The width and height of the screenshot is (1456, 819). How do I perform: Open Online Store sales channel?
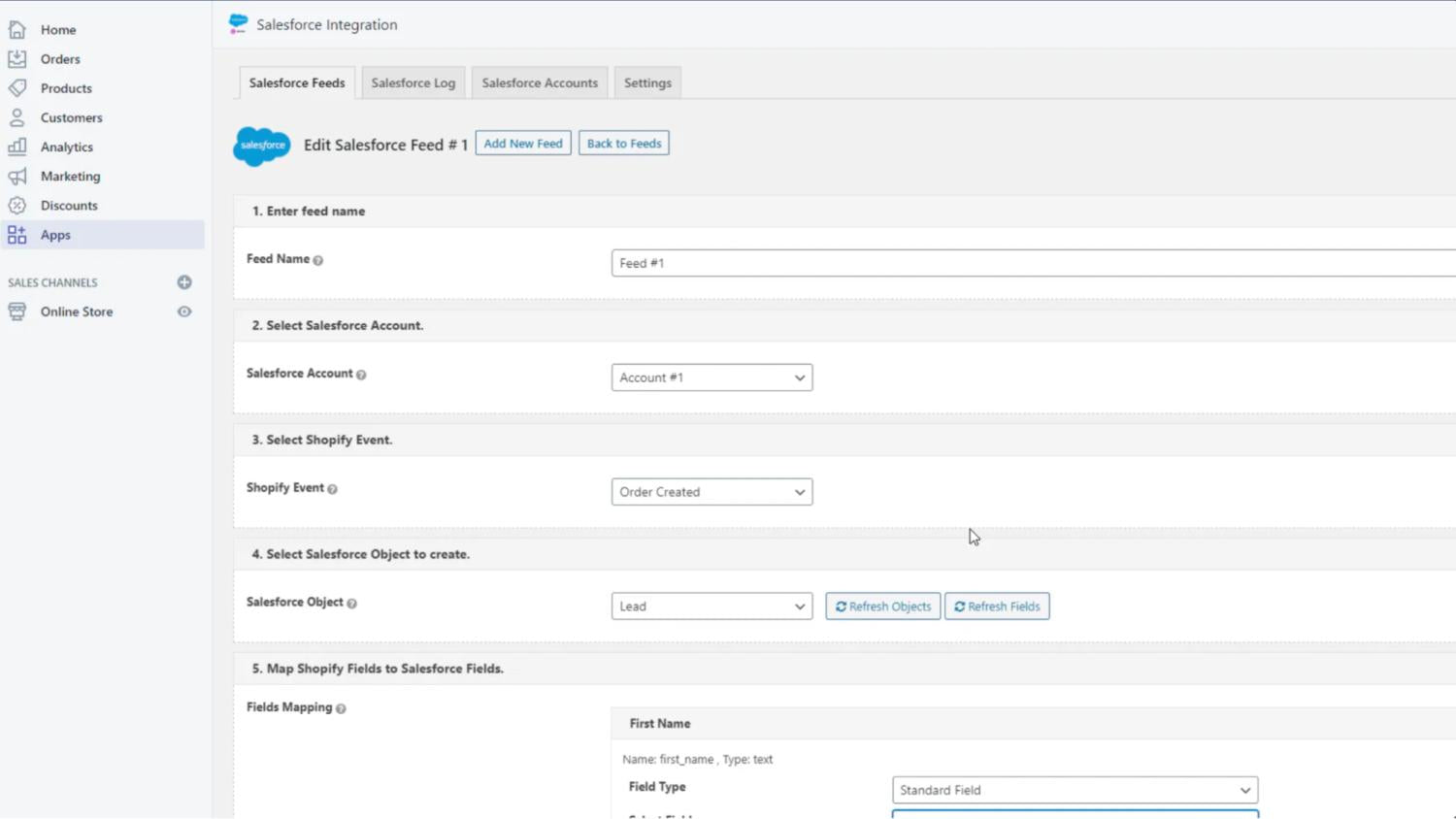pos(77,311)
